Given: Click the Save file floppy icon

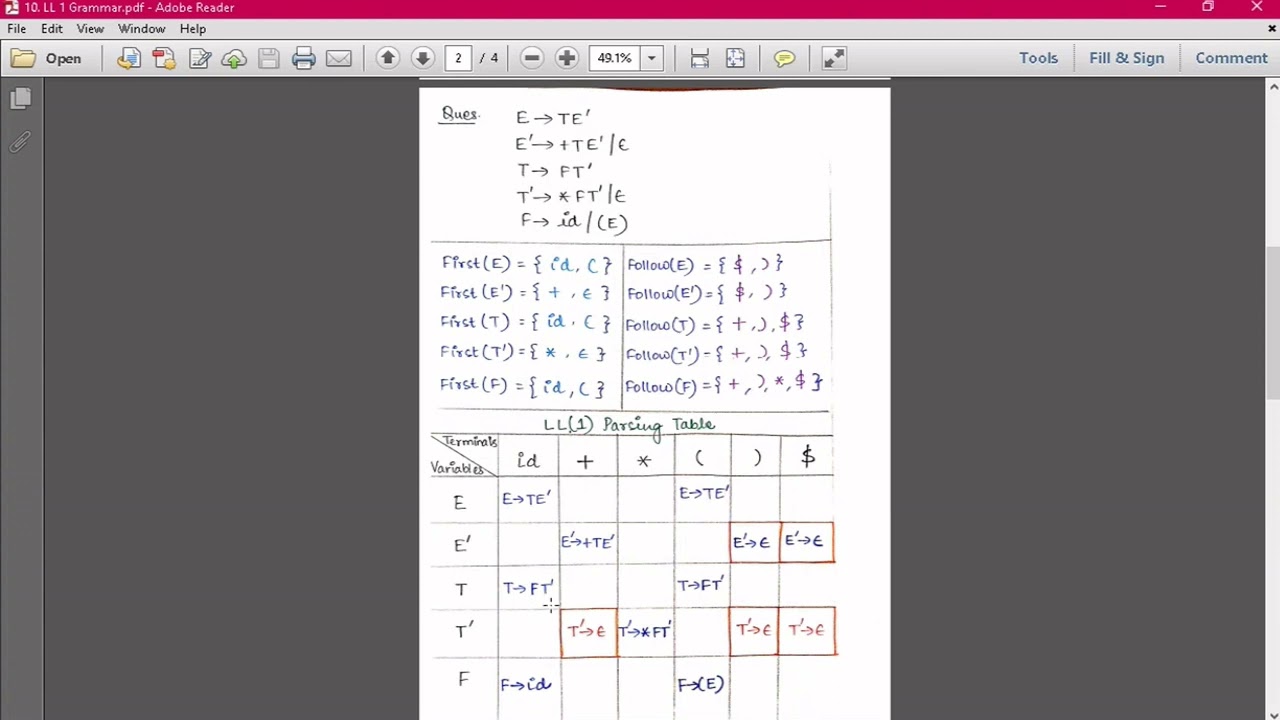Looking at the screenshot, I should tap(269, 58).
